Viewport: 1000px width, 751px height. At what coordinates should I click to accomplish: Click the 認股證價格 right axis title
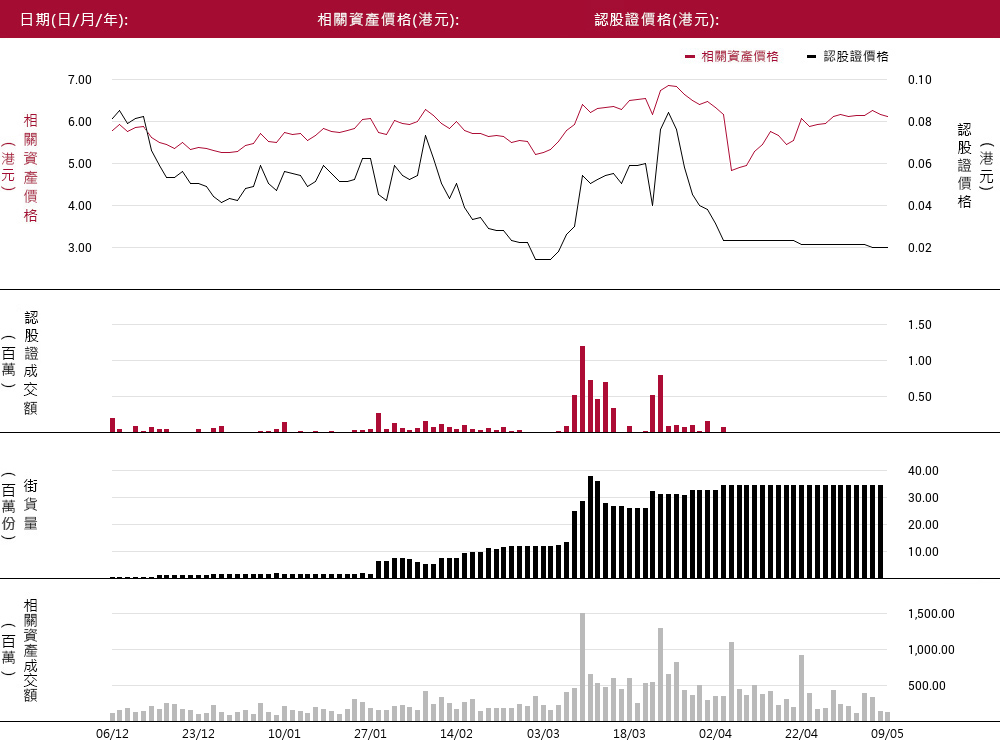click(x=964, y=166)
